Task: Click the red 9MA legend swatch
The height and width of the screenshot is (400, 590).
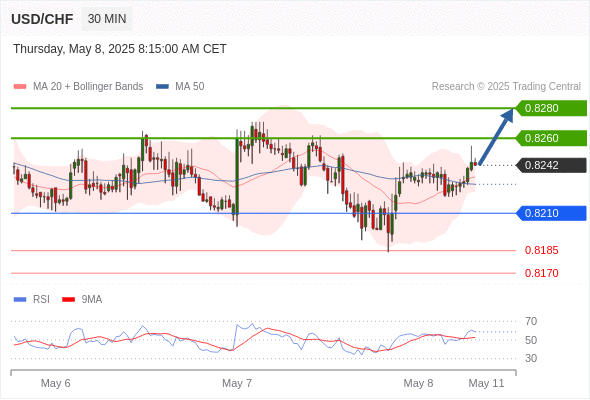Action: point(68,300)
